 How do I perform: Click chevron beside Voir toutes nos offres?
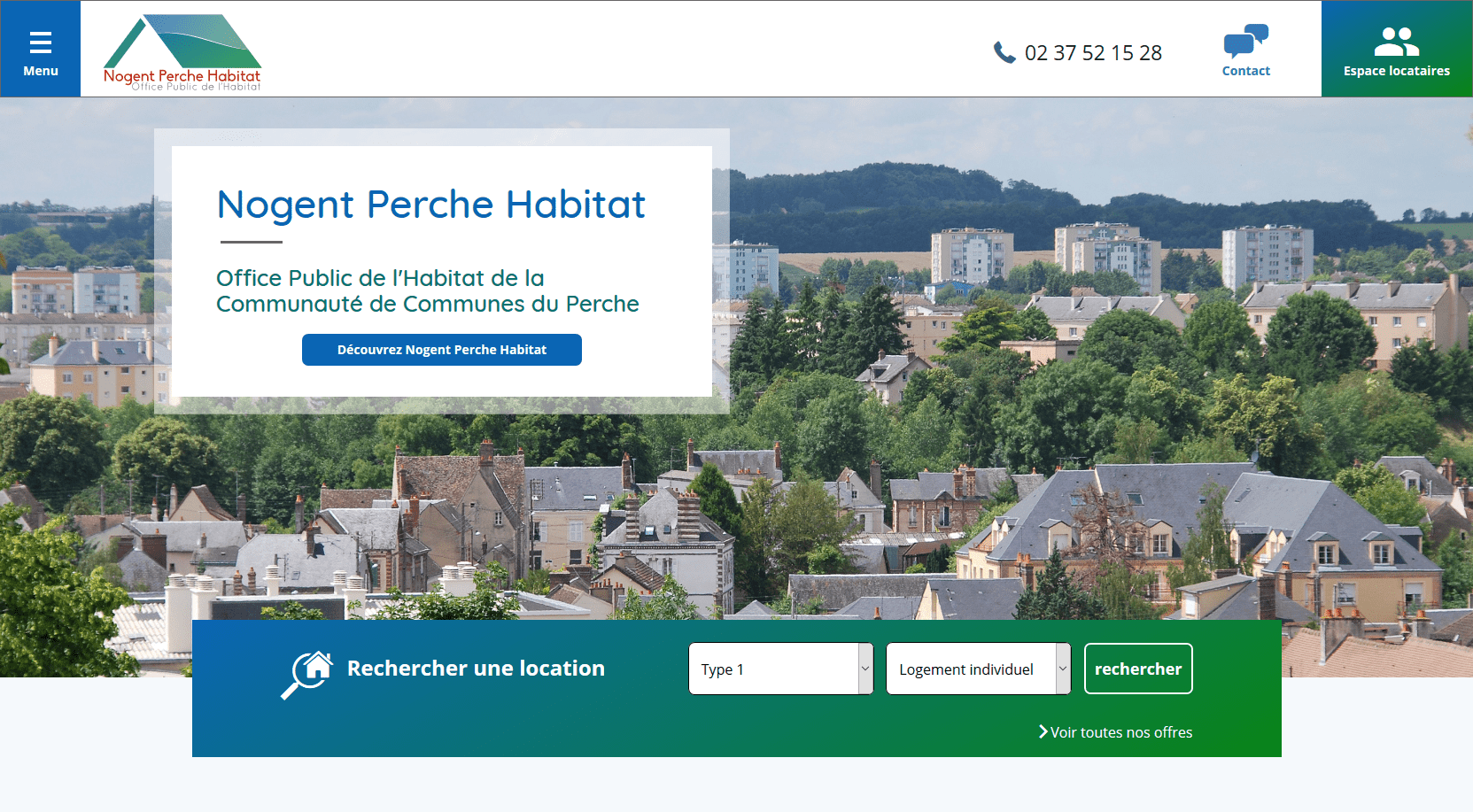pyautogui.click(x=1043, y=732)
